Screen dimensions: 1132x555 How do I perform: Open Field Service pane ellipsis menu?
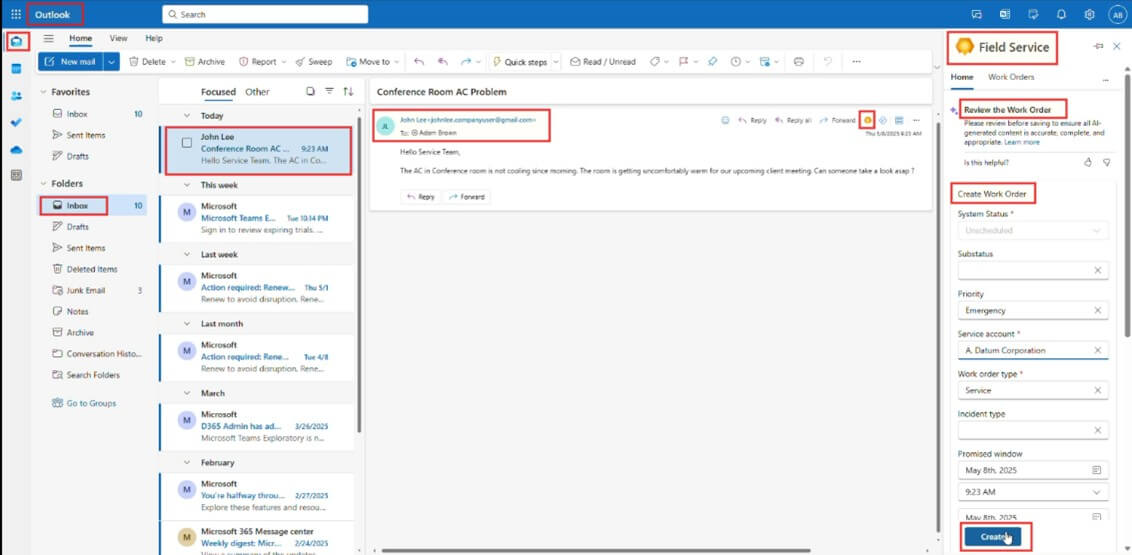click(x=1105, y=79)
